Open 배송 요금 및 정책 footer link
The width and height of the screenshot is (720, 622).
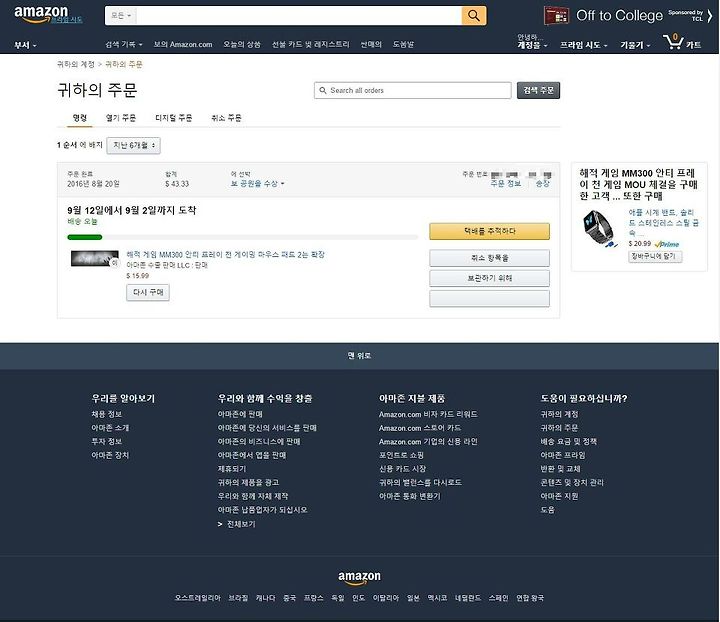click(568, 442)
